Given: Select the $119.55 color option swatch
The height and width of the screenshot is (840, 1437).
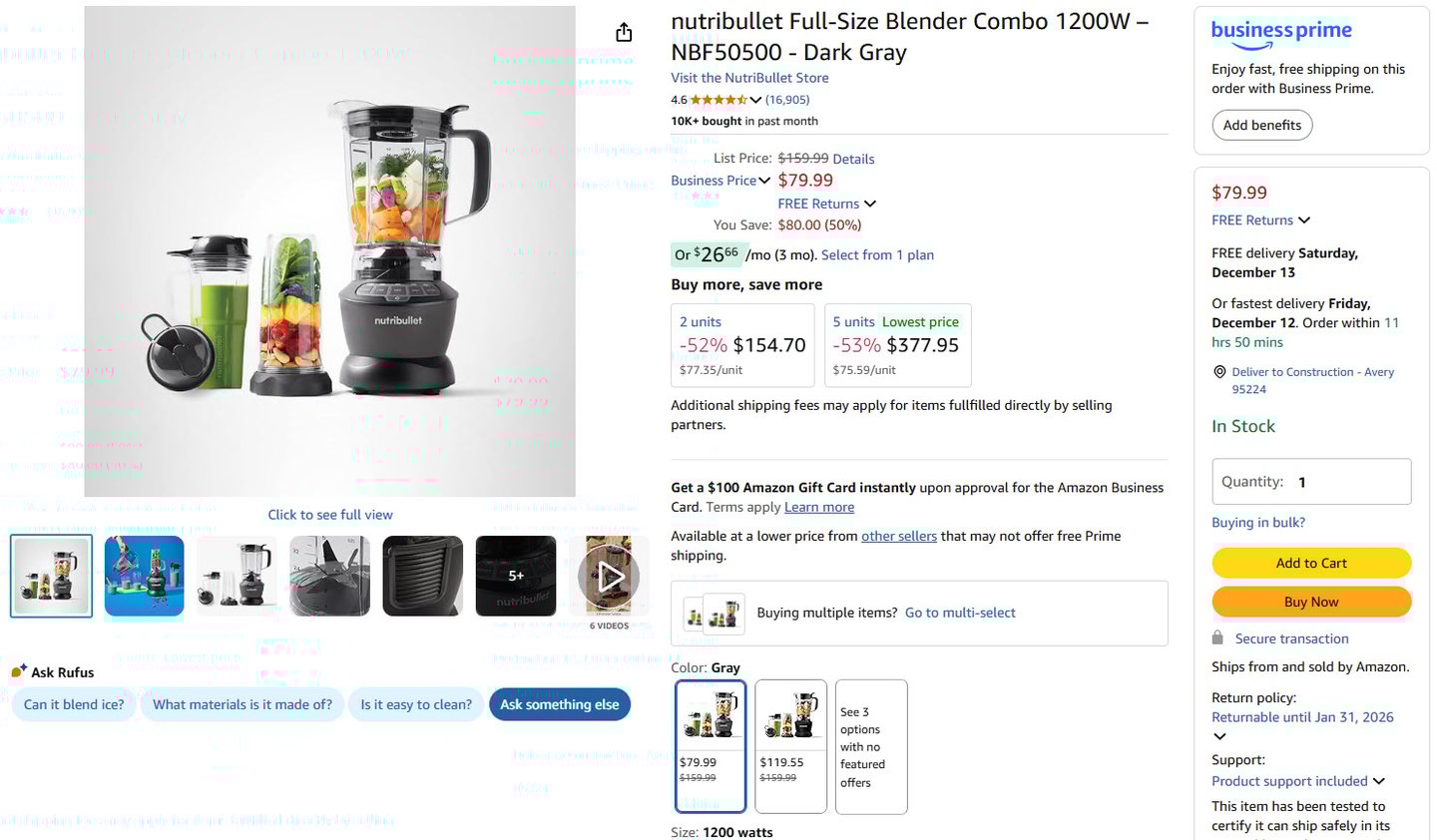Looking at the screenshot, I should 790,745.
